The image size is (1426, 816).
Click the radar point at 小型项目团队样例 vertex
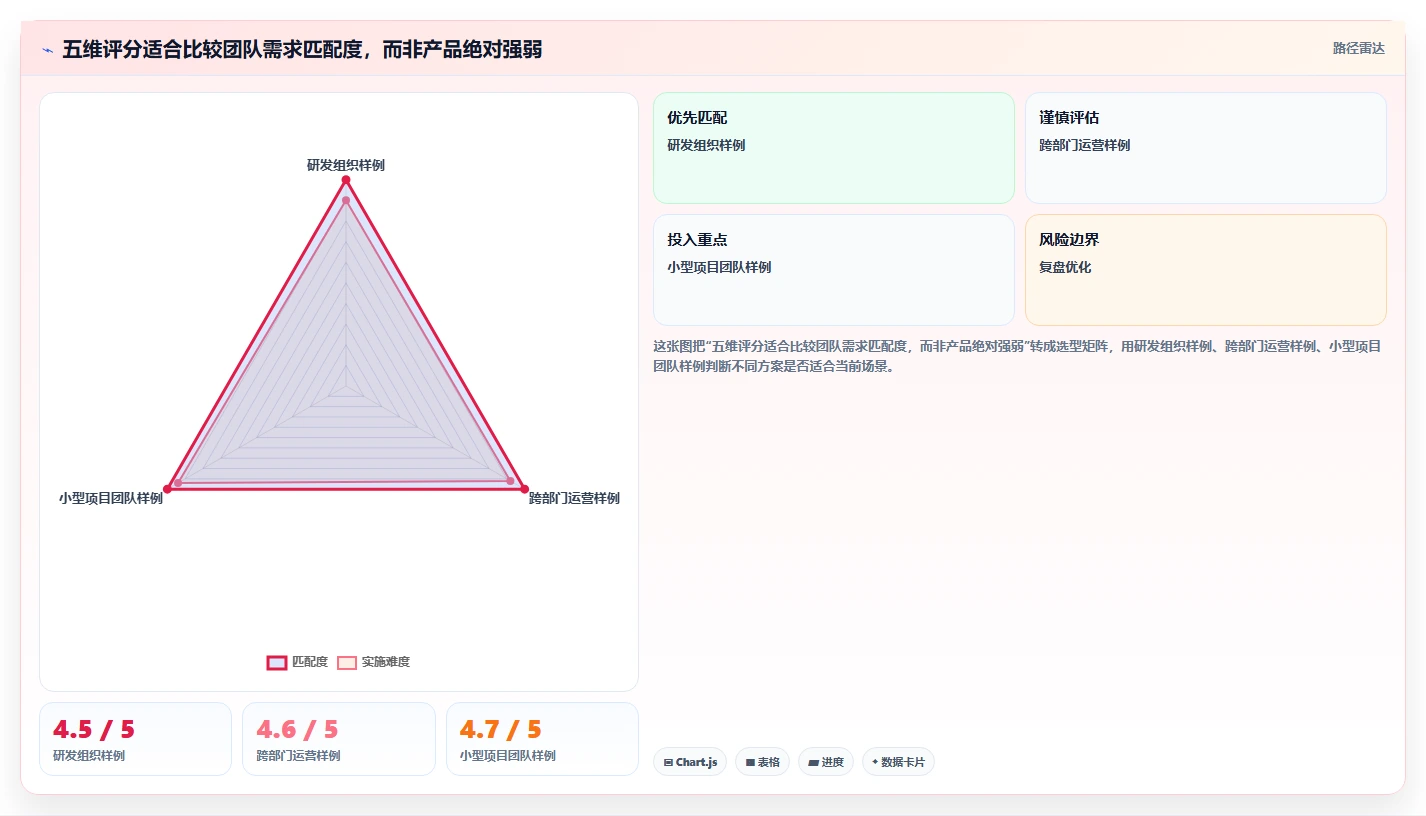(x=167, y=489)
